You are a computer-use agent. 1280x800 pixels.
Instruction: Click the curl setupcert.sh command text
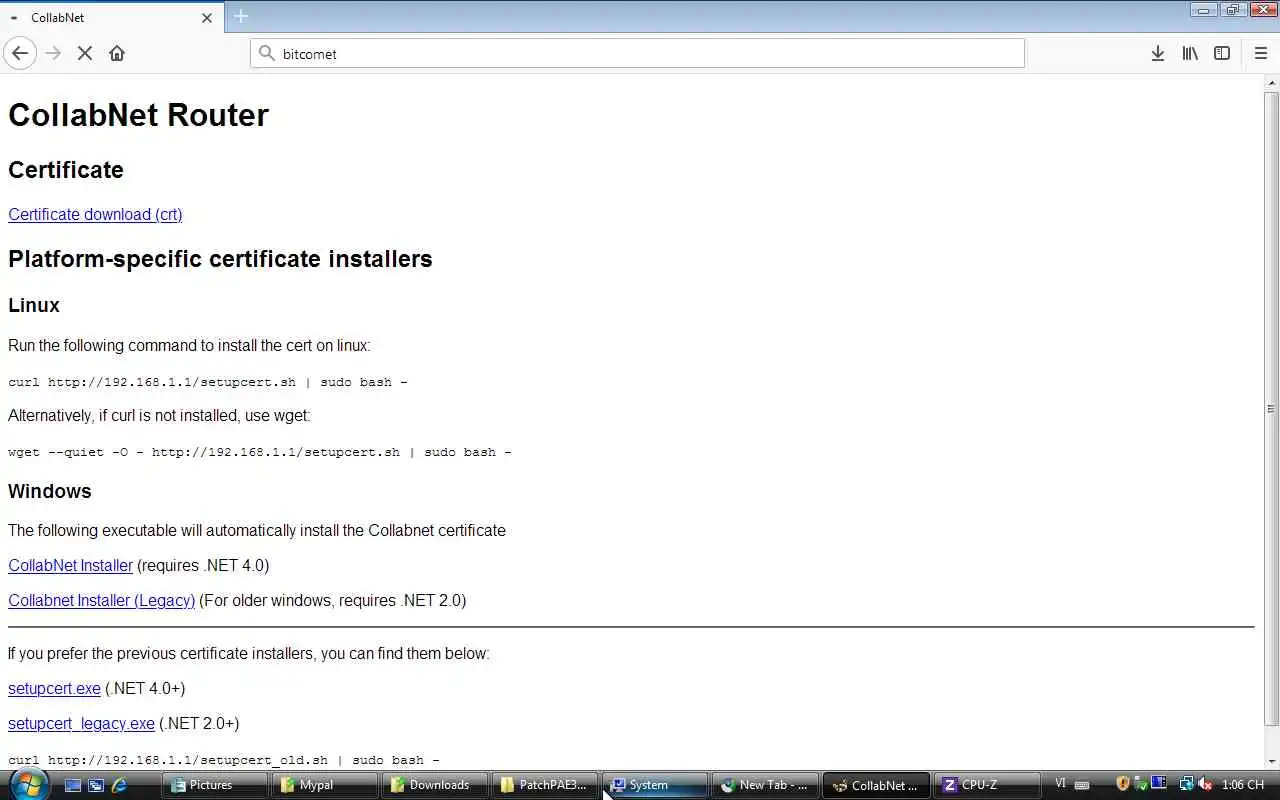[208, 382]
